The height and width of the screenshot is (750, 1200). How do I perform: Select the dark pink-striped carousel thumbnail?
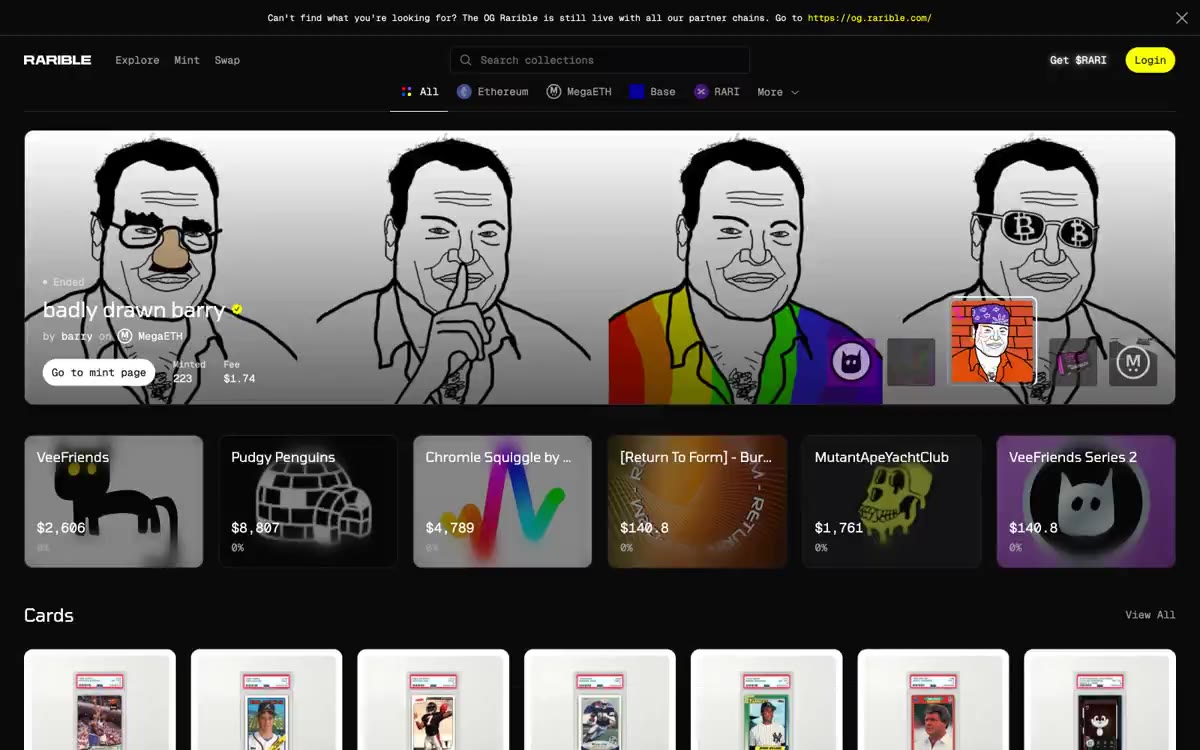[1073, 361]
